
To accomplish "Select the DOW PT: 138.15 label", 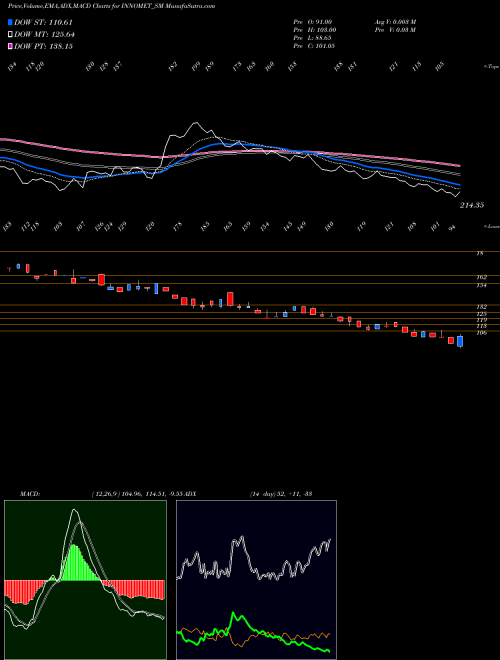I will point(43,46).
